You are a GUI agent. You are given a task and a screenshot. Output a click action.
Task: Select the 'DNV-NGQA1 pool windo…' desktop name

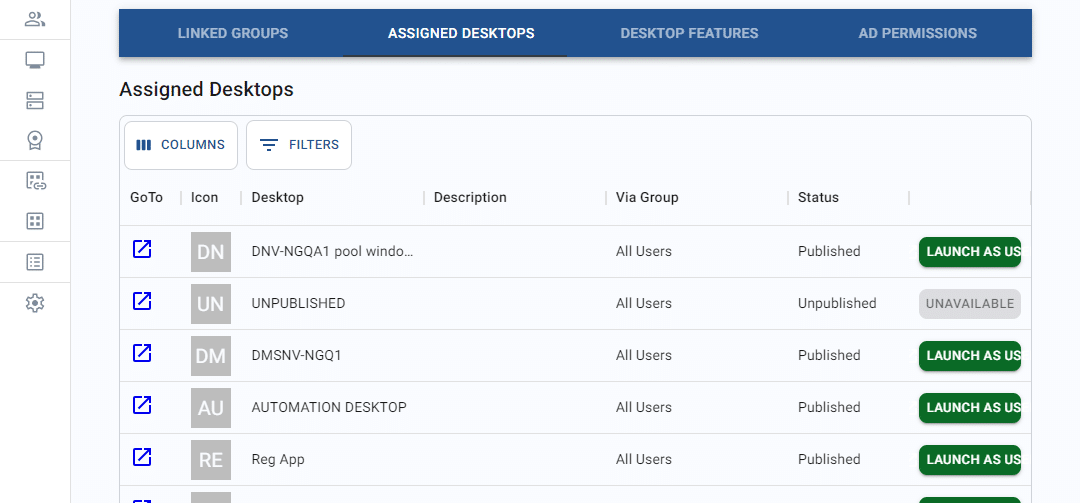333,252
